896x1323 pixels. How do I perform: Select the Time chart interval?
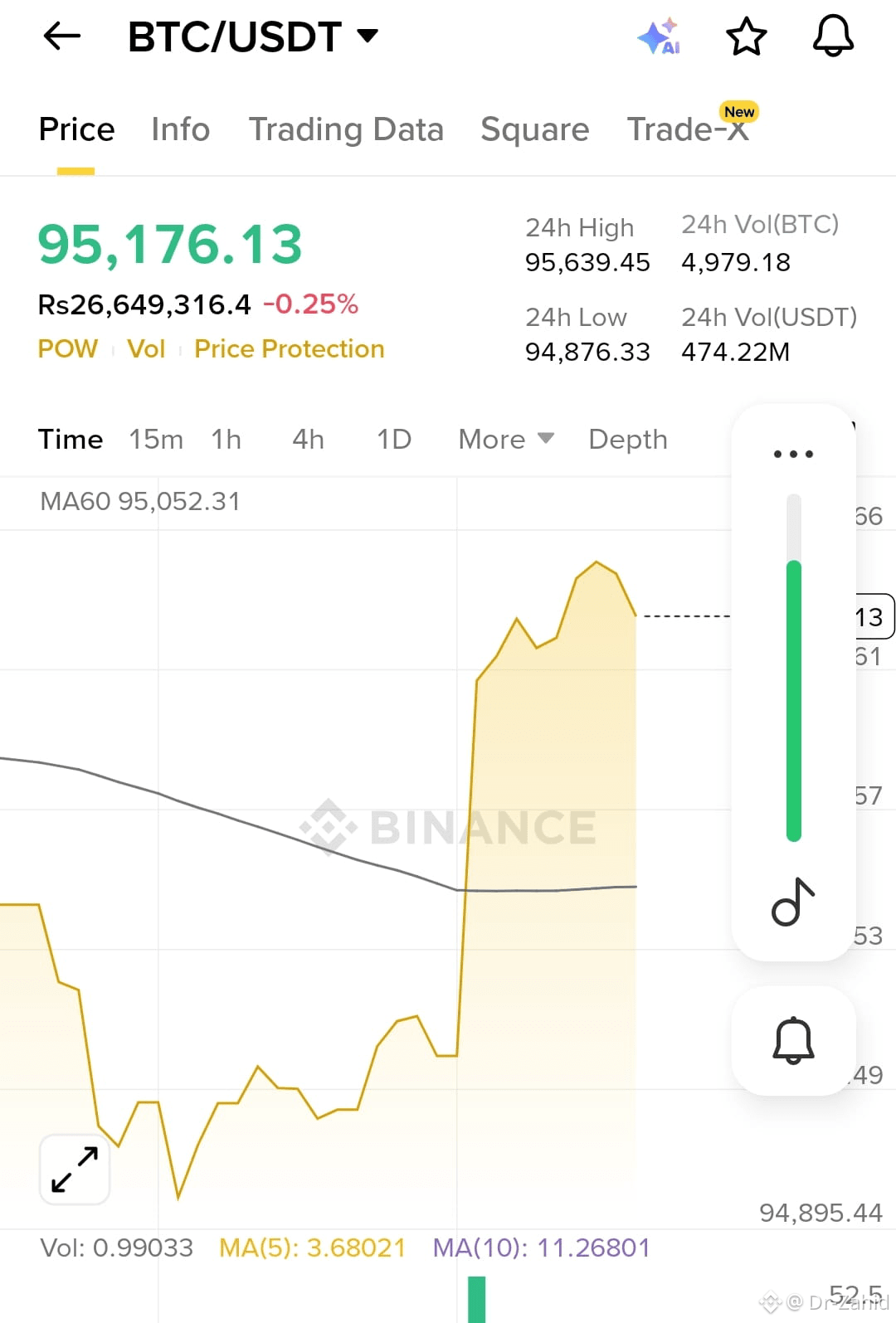coord(71,439)
